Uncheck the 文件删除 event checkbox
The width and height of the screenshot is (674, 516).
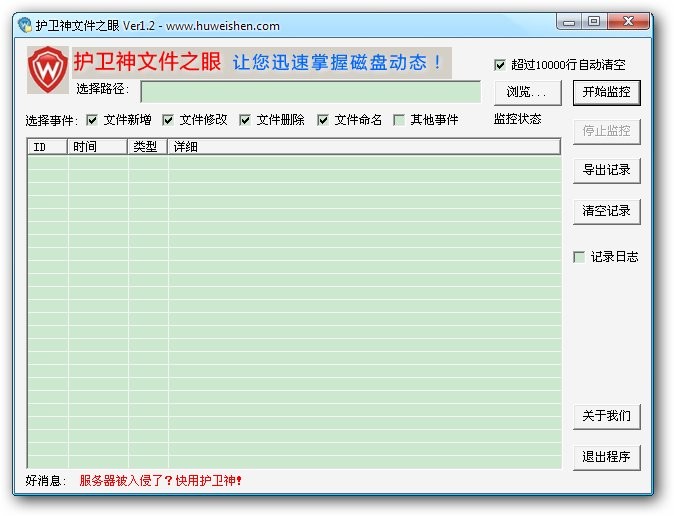tap(245, 120)
